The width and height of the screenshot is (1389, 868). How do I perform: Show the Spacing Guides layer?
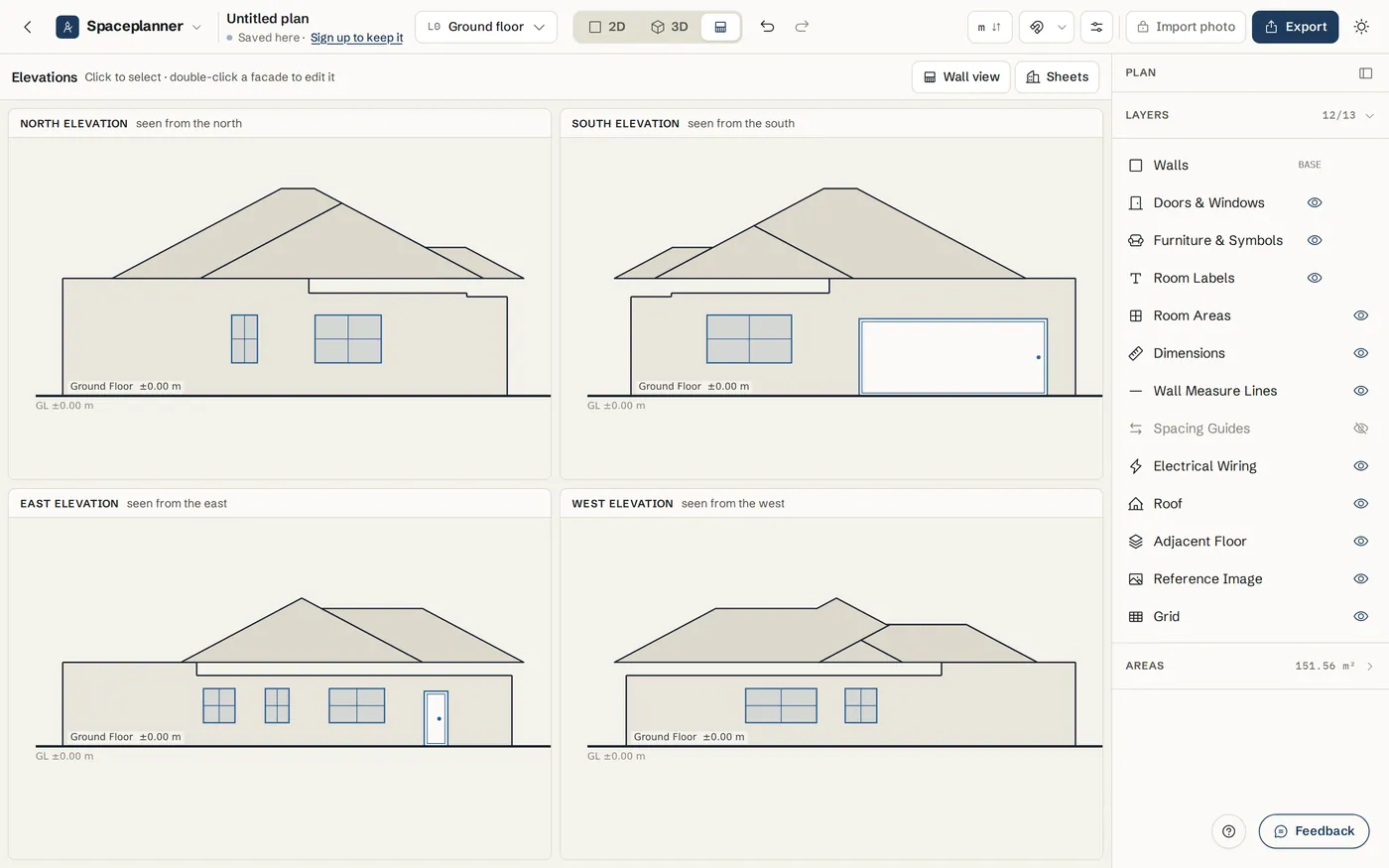coord(1361,429)
